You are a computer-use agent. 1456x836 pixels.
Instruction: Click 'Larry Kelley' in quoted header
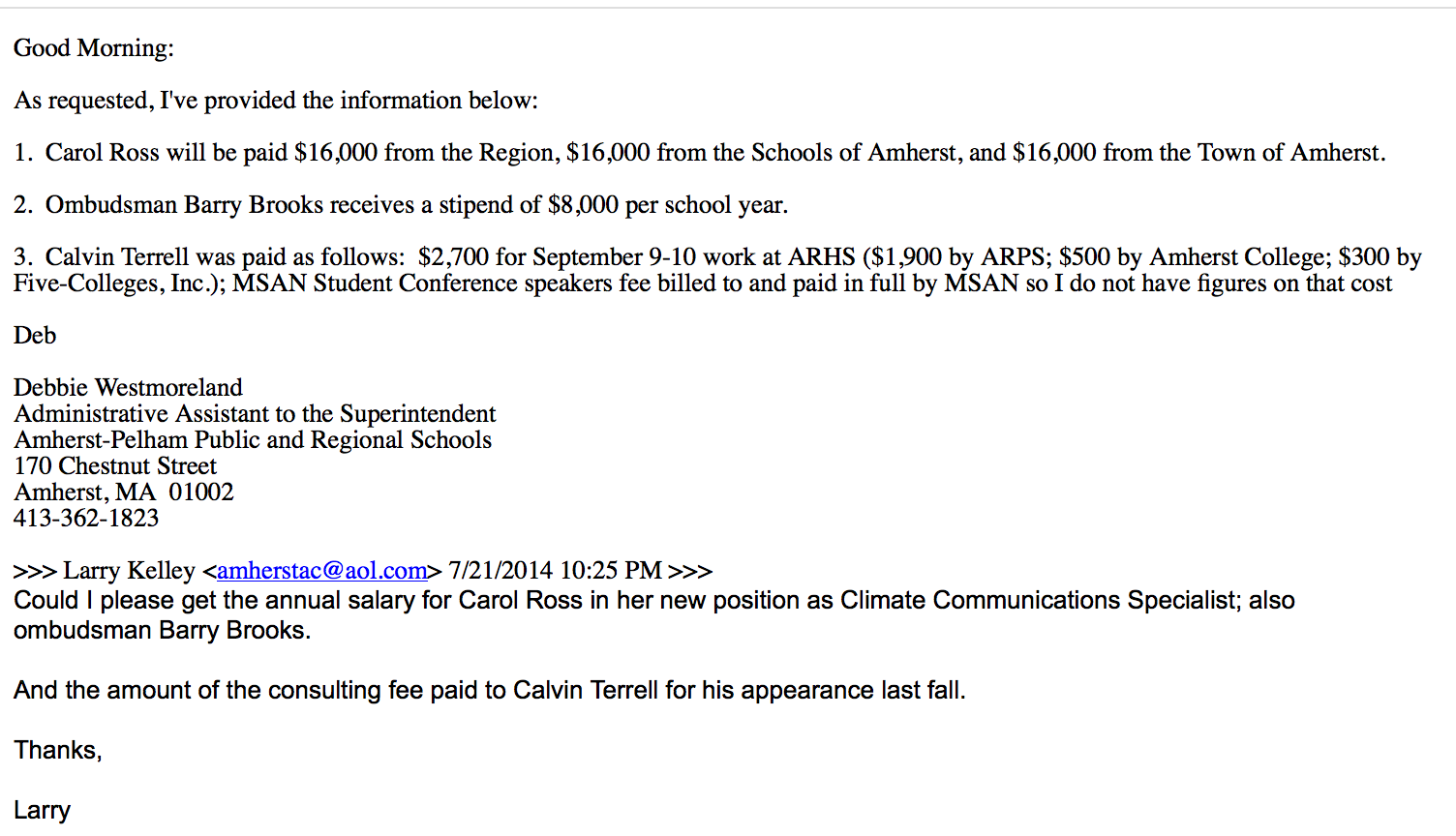point(130,571)
